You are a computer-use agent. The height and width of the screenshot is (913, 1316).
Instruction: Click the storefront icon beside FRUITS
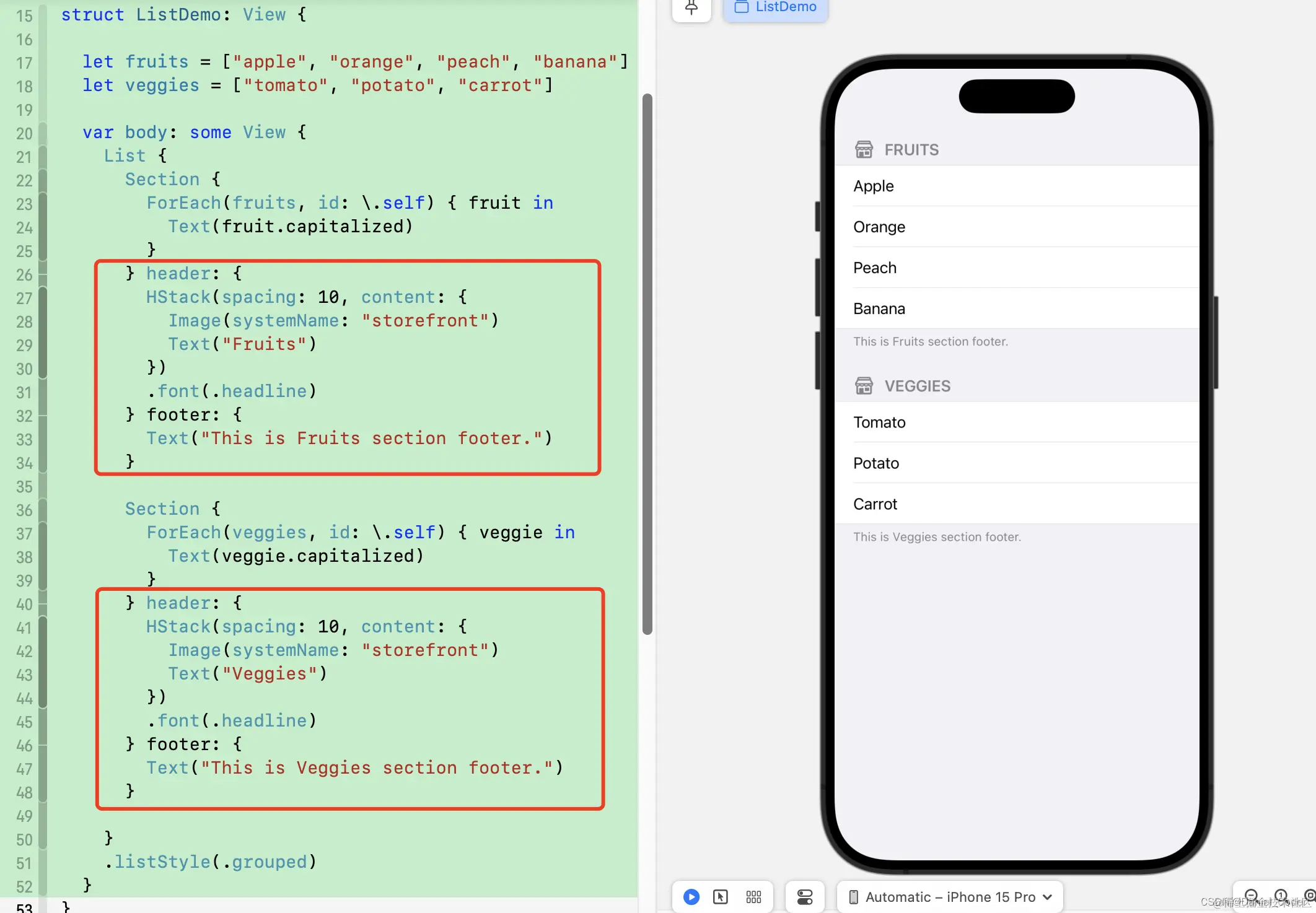click(x=864, y=149)
